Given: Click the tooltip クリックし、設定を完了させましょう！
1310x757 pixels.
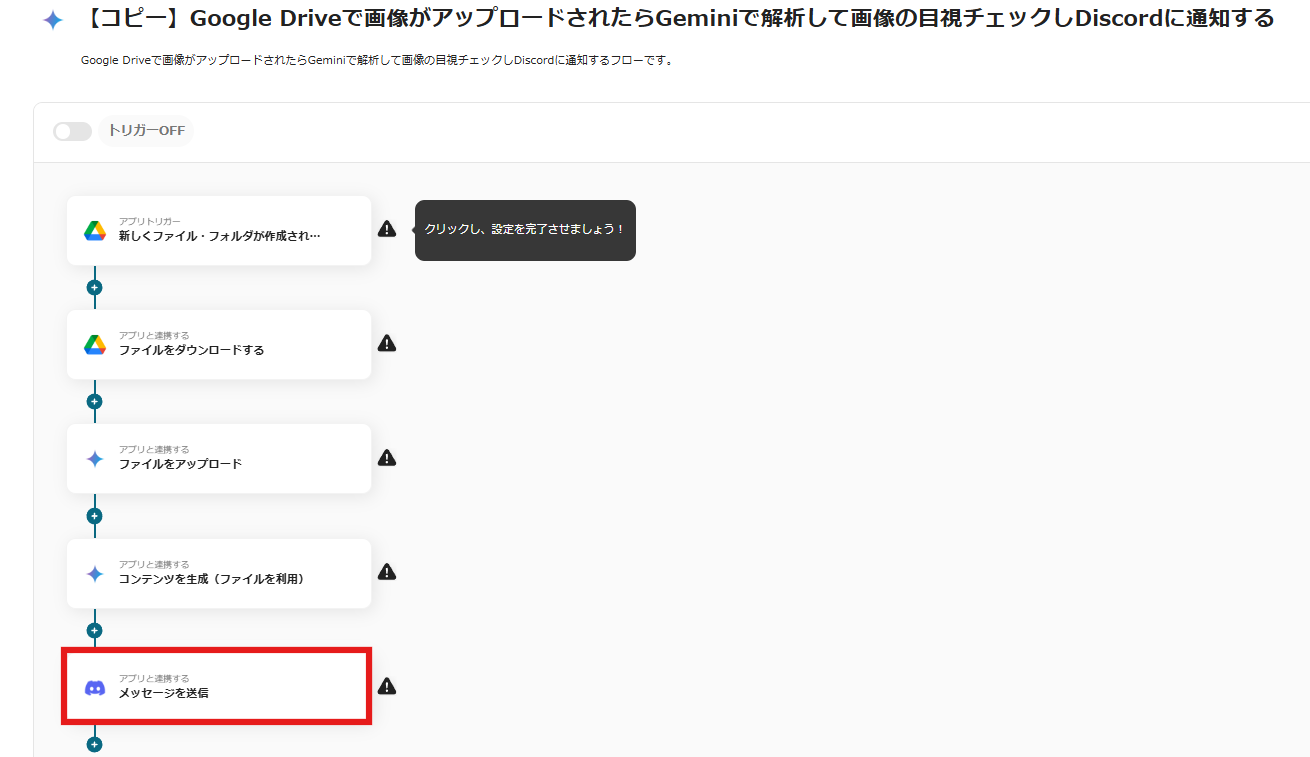Looking at the screenshot, I should [525, 230].
